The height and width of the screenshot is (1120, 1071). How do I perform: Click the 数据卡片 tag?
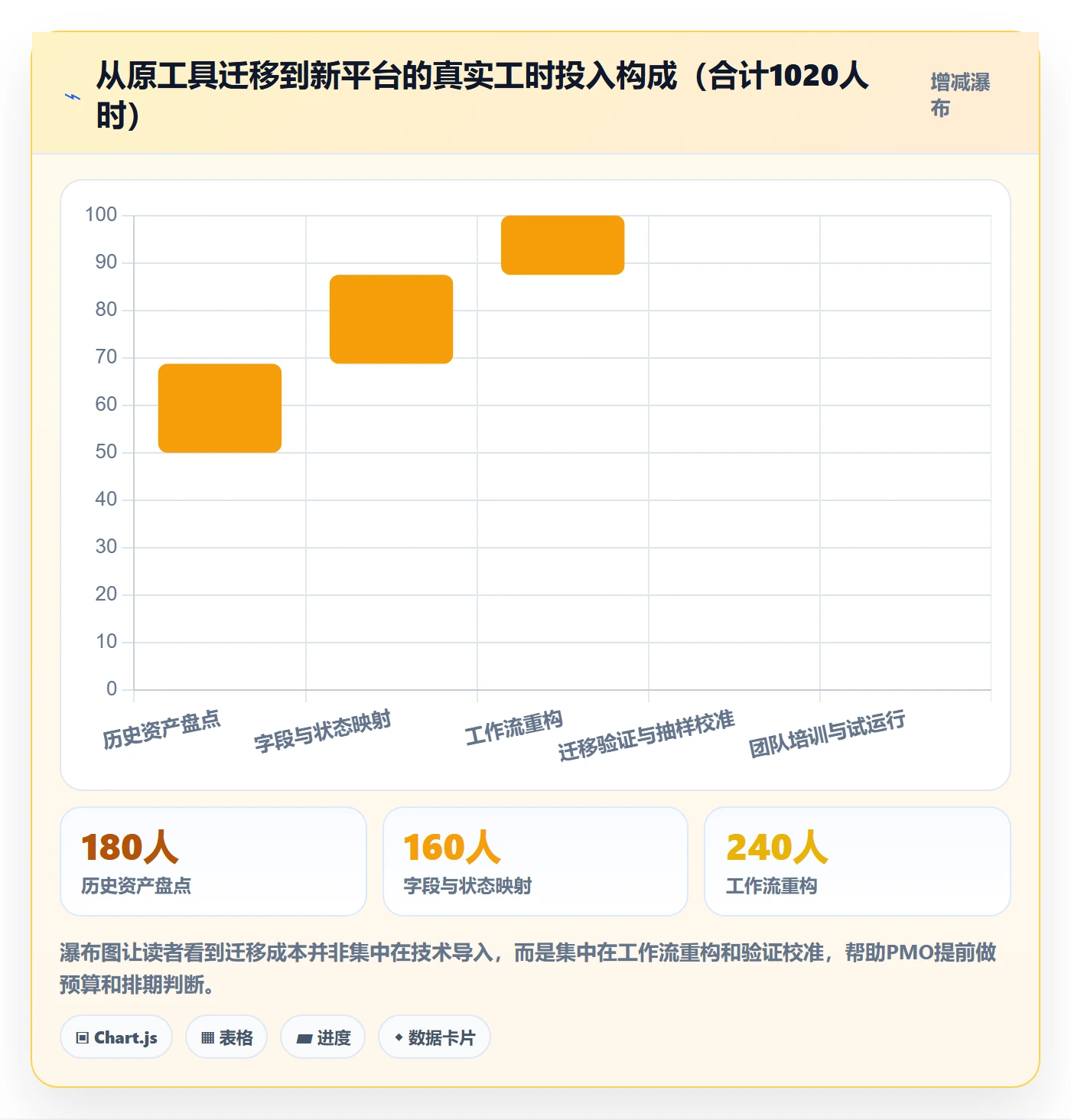click(435, 1037)
